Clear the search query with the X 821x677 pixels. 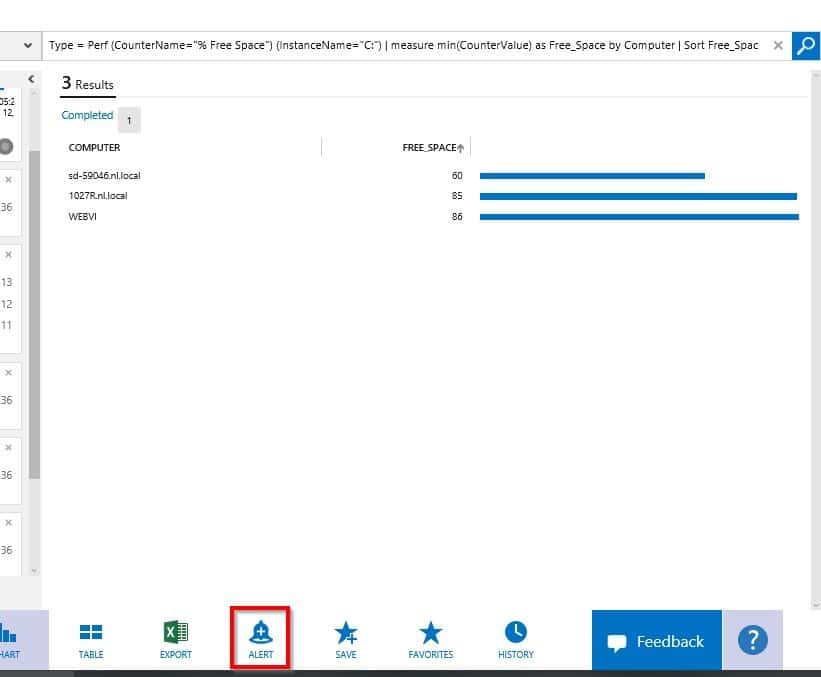(x=778, y=46)
